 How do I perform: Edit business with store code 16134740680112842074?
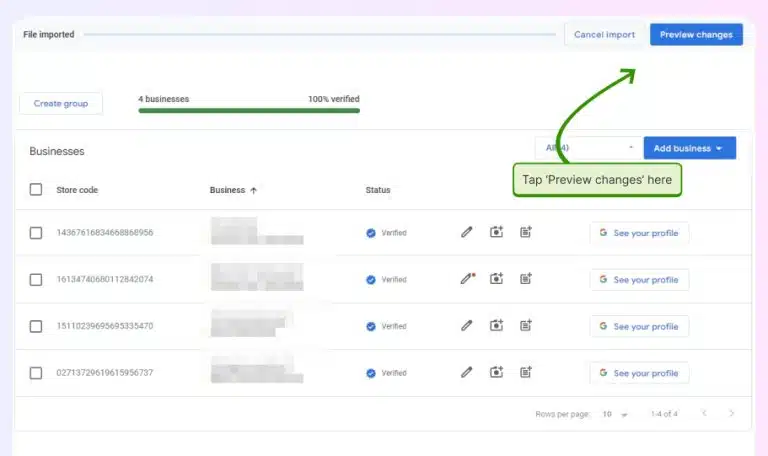click(467, 279)
